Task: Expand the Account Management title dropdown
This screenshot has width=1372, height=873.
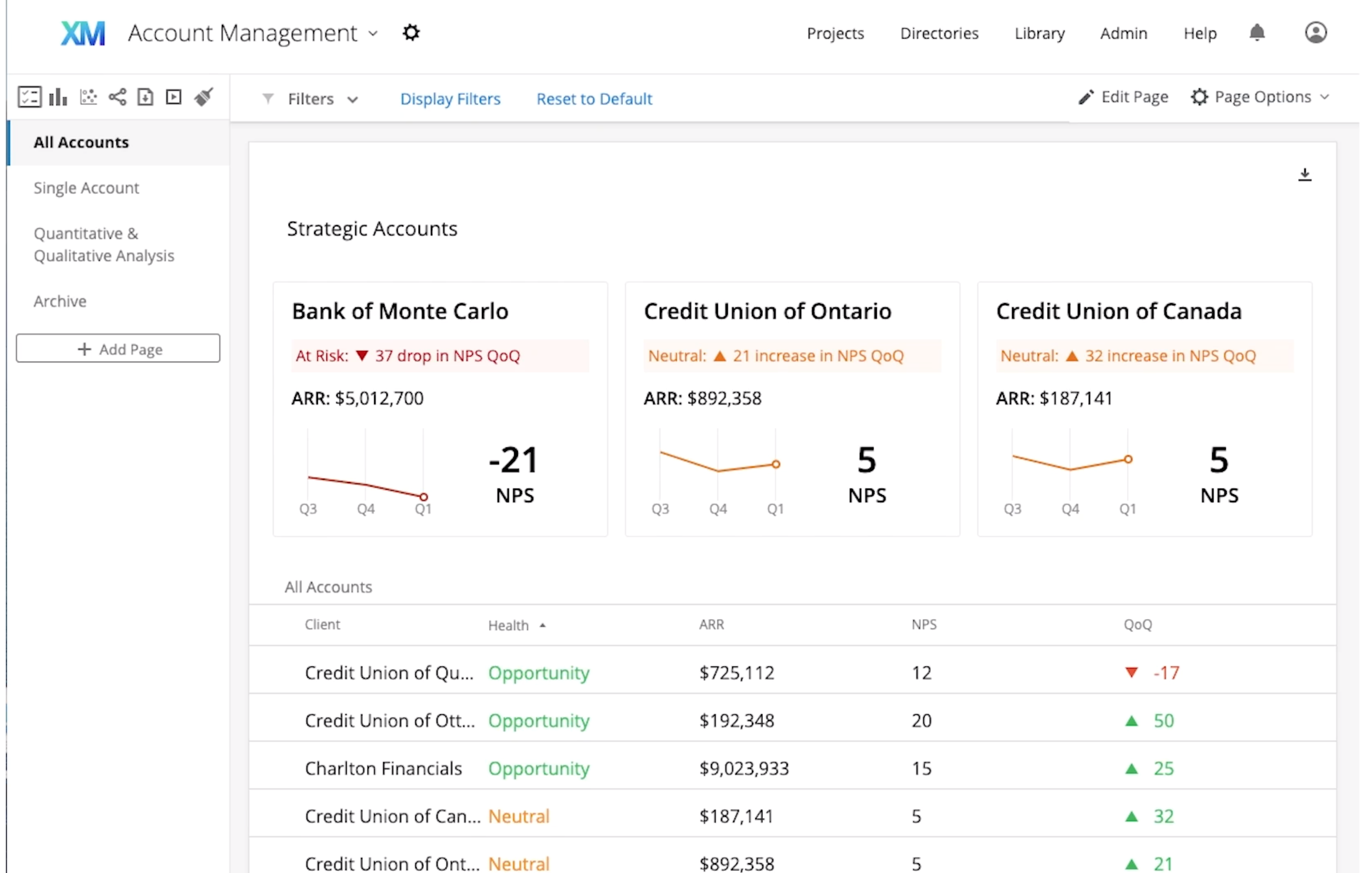Action: coord(373,33)
